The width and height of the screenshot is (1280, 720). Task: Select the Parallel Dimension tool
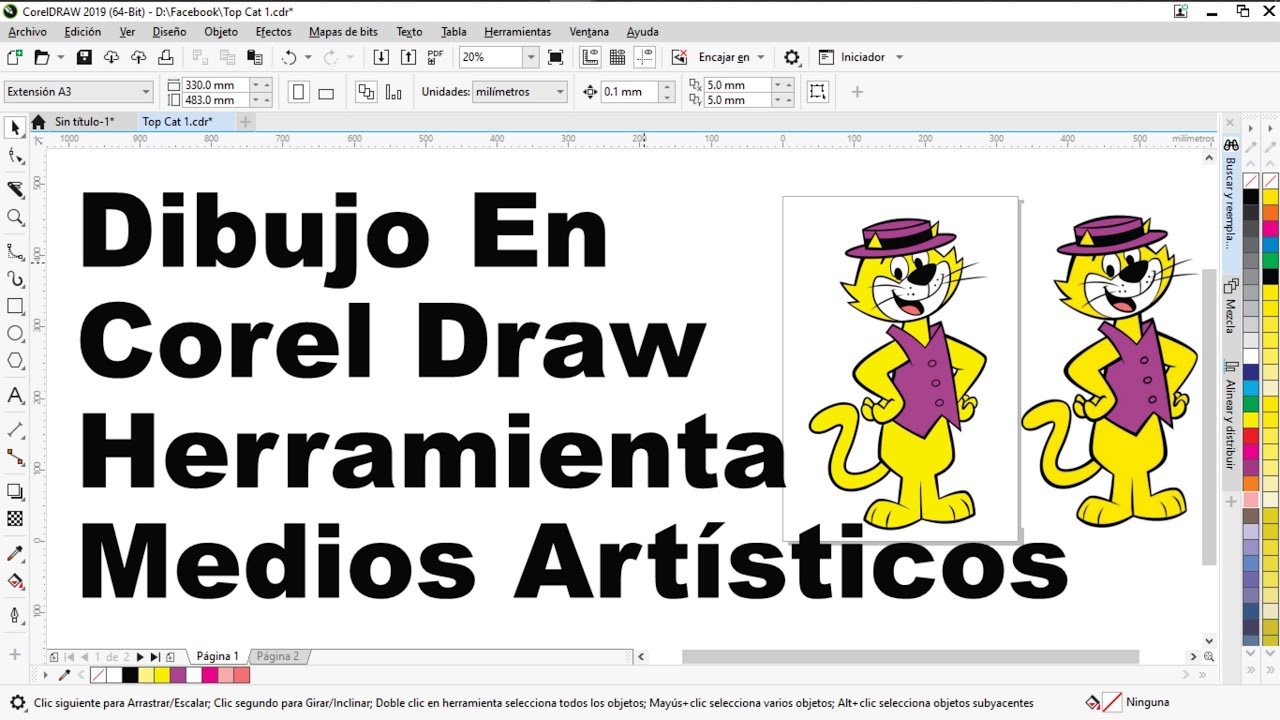tap(15, 430)
